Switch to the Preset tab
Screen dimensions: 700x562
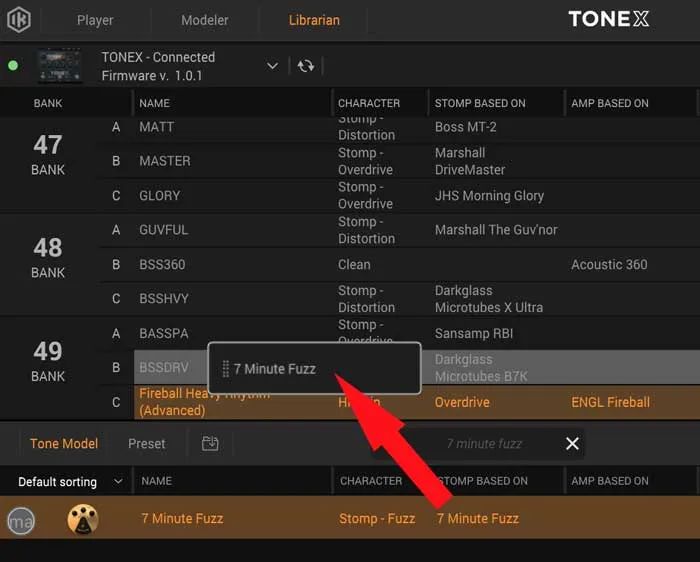click(x=146, y=444)
